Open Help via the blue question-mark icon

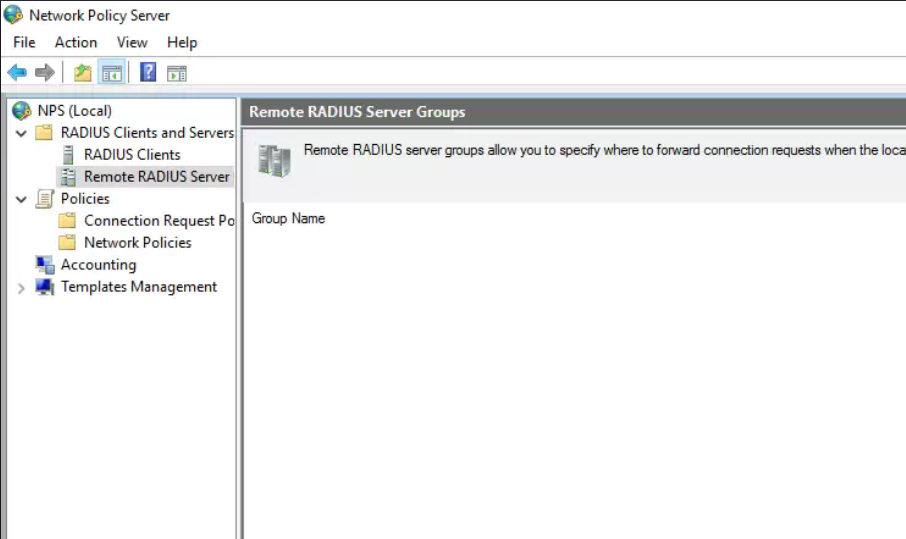(x=148, y=72)
